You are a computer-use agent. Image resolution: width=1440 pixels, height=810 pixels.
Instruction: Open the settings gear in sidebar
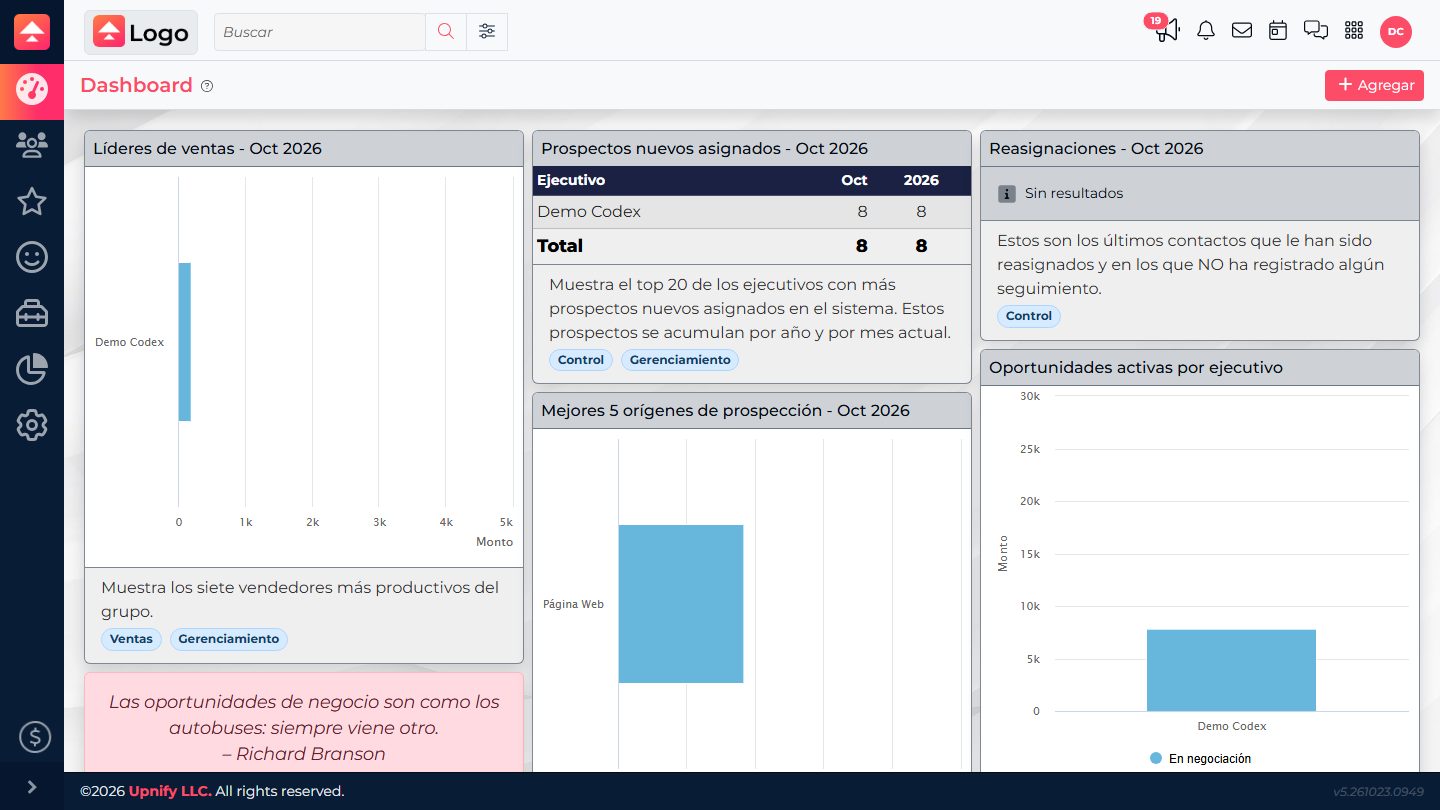coord(32,426)
